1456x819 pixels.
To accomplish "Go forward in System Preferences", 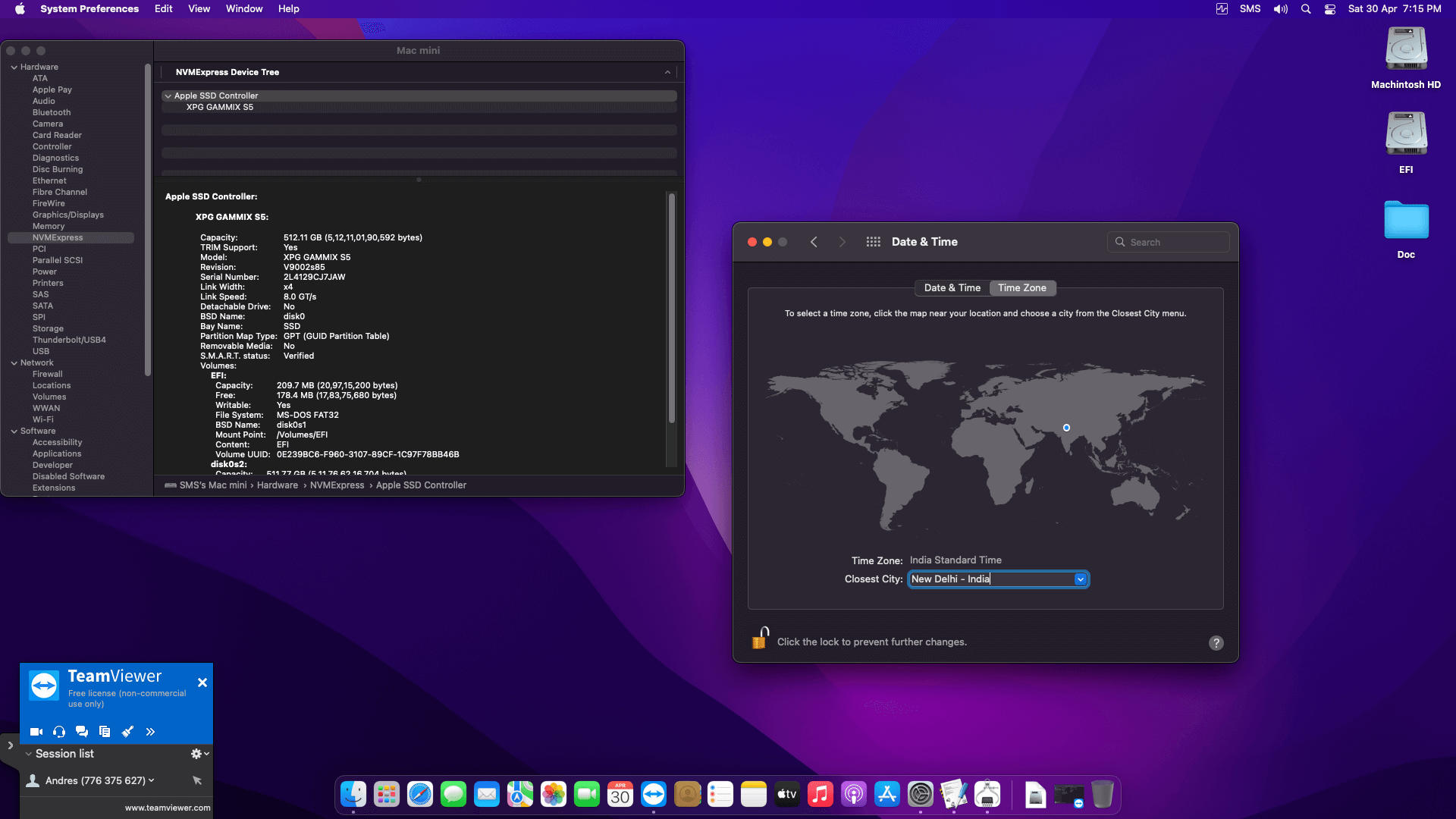I will coord(842,242).
